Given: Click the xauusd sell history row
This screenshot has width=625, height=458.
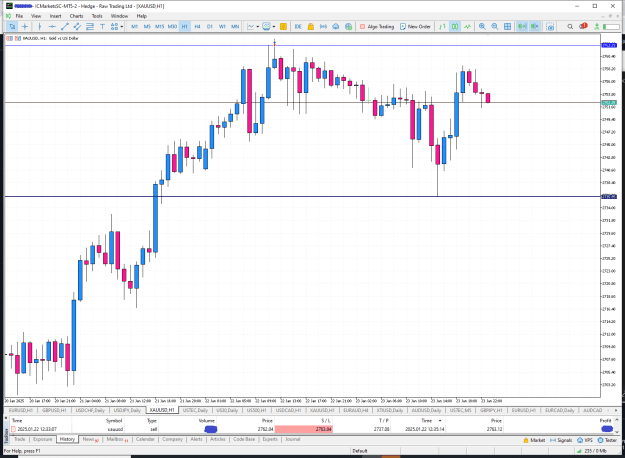Looking at the screenshot, I should [313, 429].
